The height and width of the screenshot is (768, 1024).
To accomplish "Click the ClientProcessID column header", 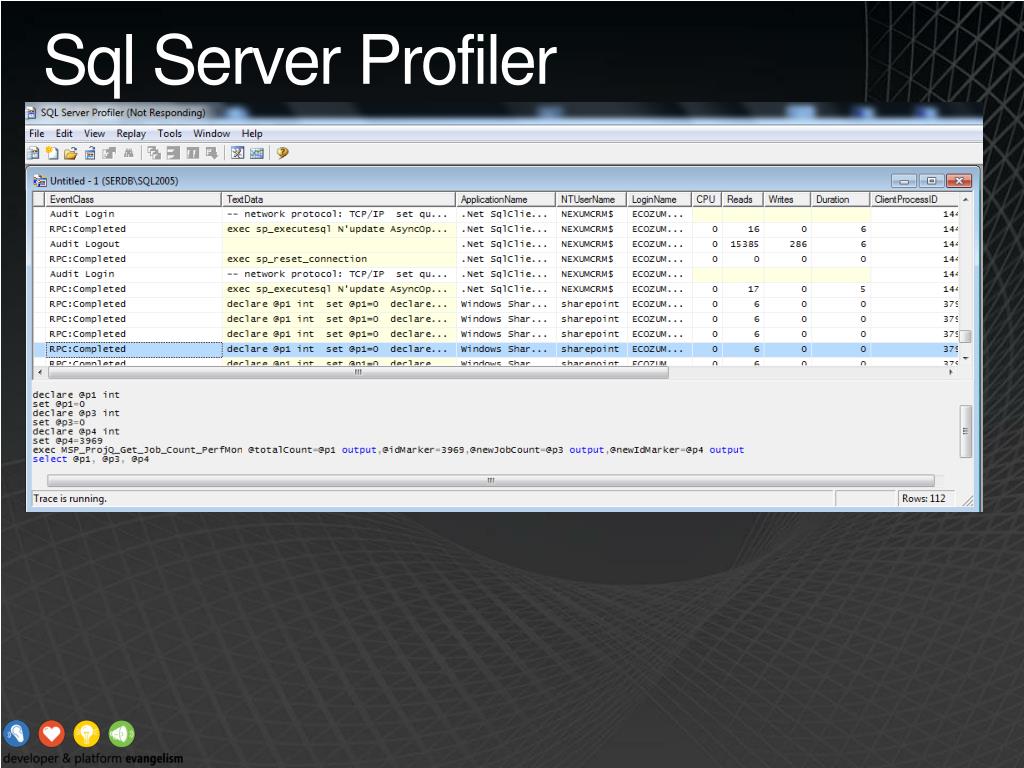I will (x=914, y=199).
